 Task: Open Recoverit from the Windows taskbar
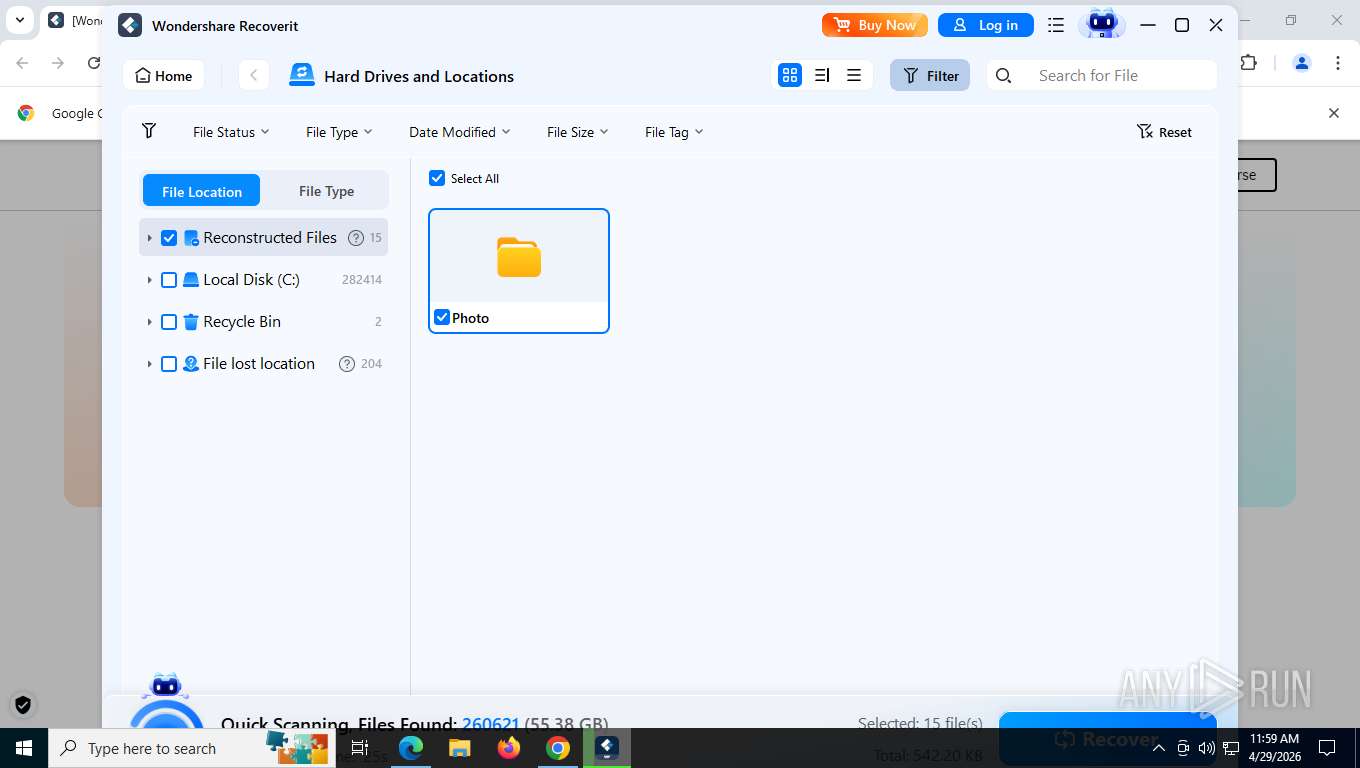(x=608, y=748)
